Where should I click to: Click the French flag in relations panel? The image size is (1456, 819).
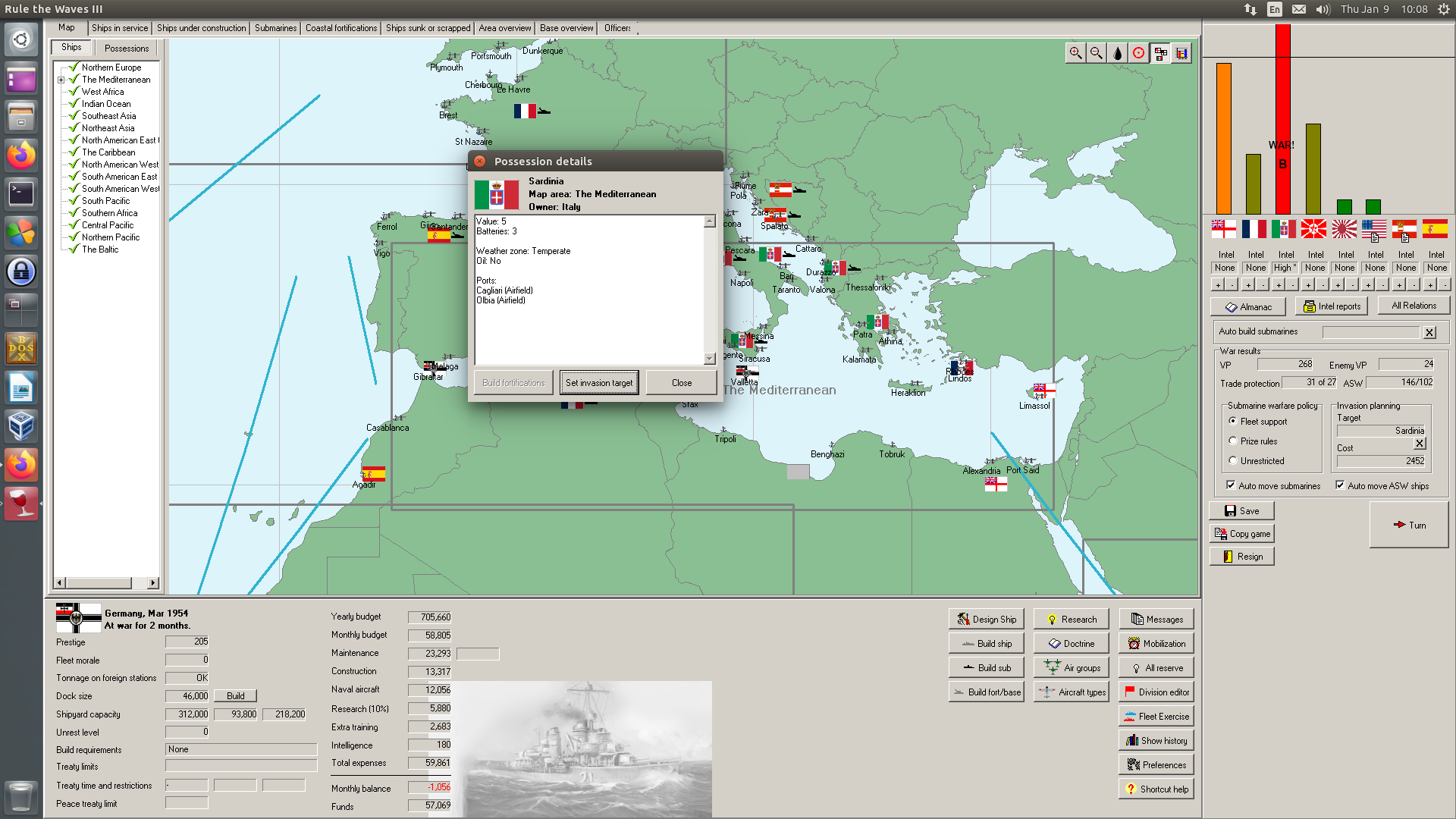tap(1254, 228)
